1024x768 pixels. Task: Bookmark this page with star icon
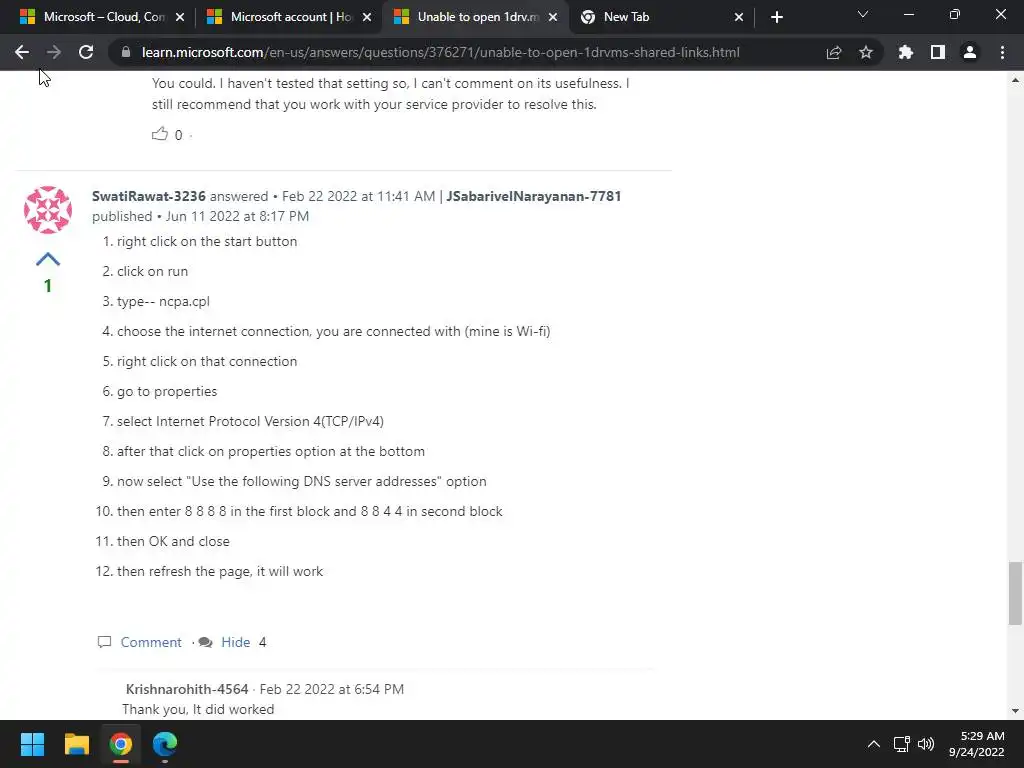tap(866, 52)
